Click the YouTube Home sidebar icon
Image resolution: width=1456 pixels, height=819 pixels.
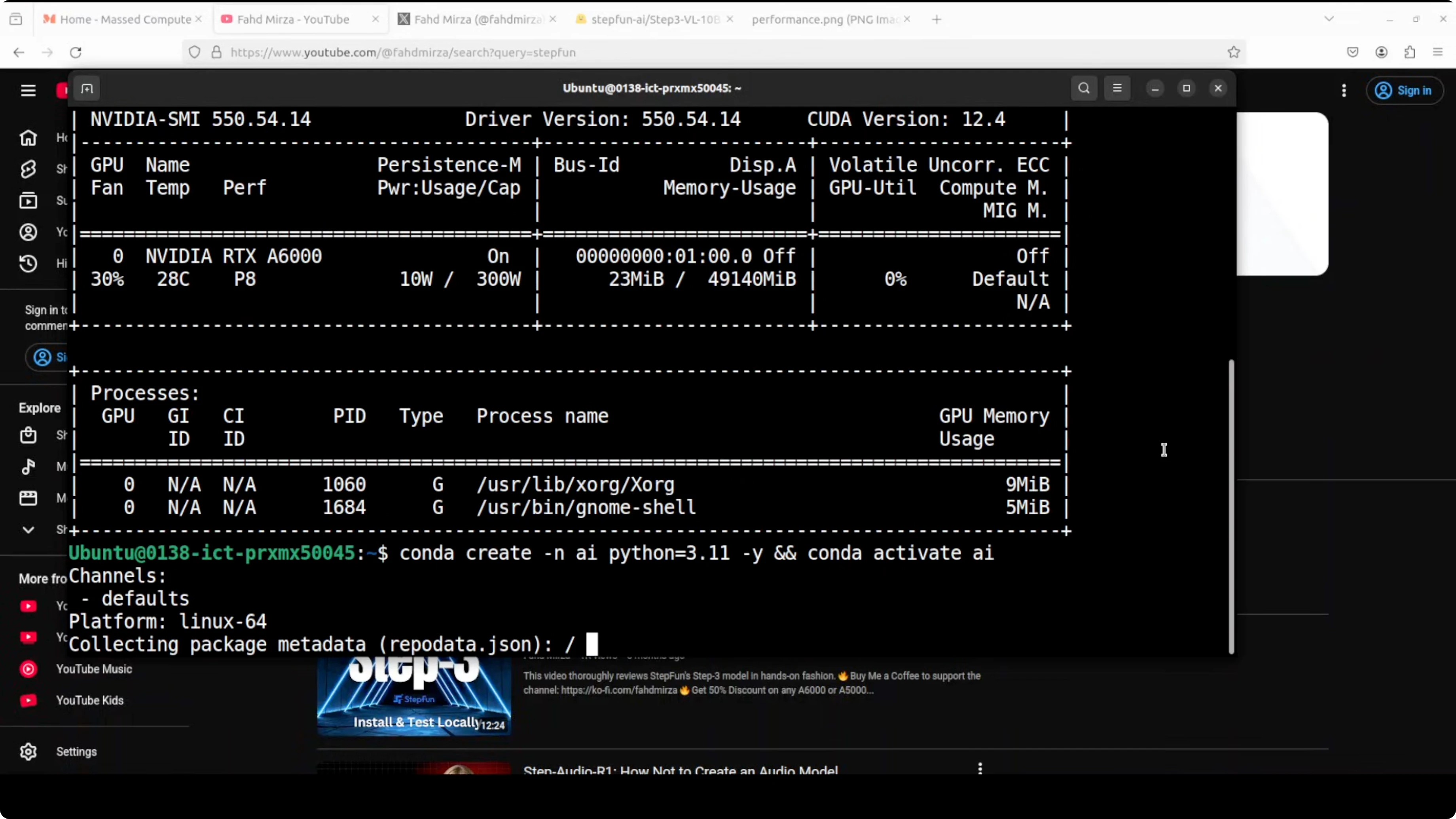tap(28, 138)
